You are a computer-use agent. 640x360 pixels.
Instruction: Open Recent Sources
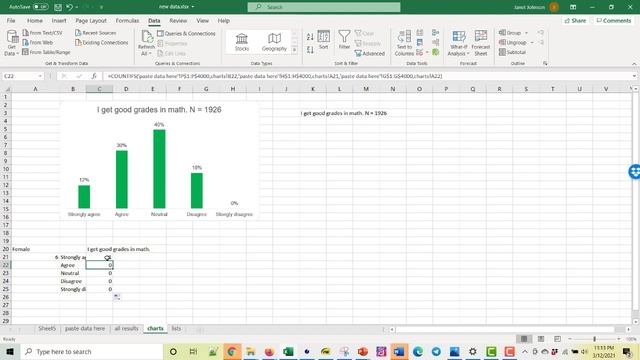(x=96, y=33)
